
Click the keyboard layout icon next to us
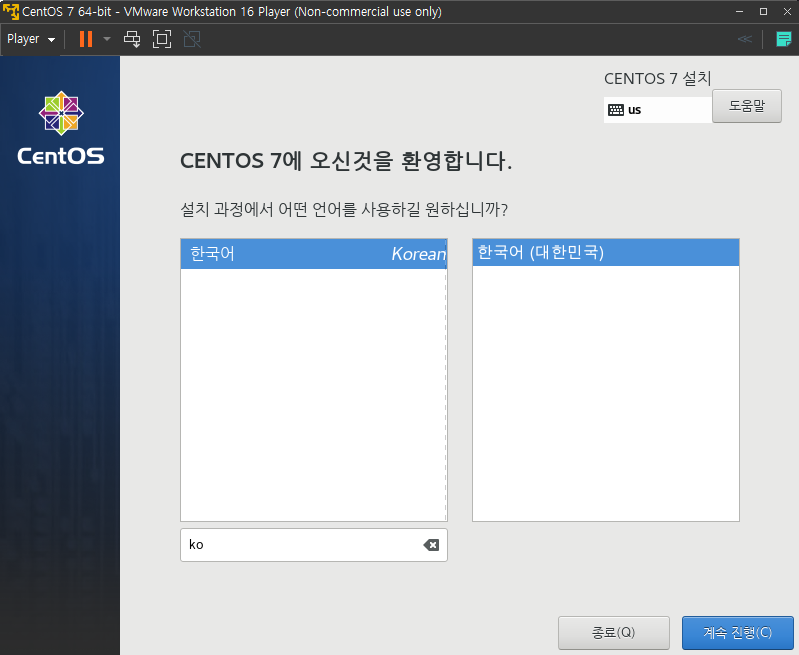616,110
